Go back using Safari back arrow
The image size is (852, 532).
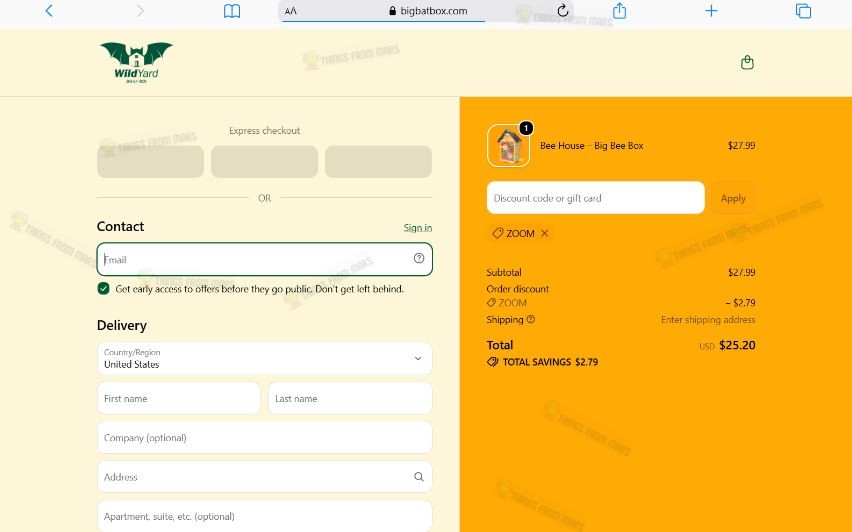click(49, 11)
